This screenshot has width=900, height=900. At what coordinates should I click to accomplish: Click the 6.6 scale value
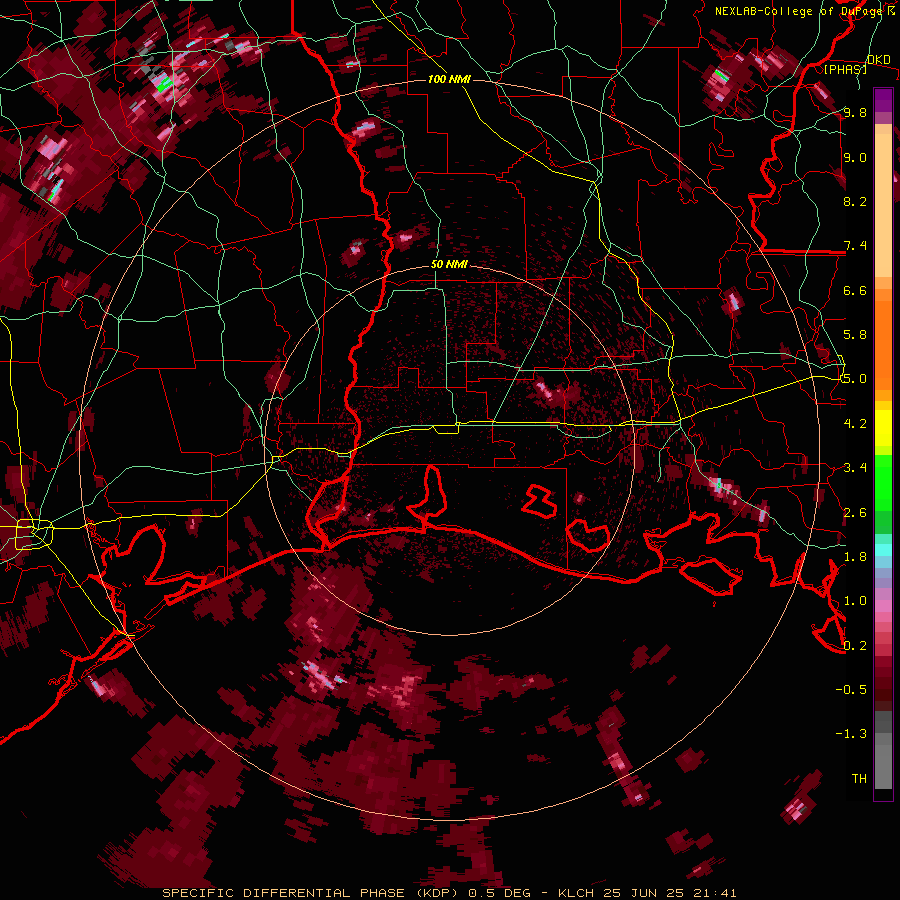855,290
